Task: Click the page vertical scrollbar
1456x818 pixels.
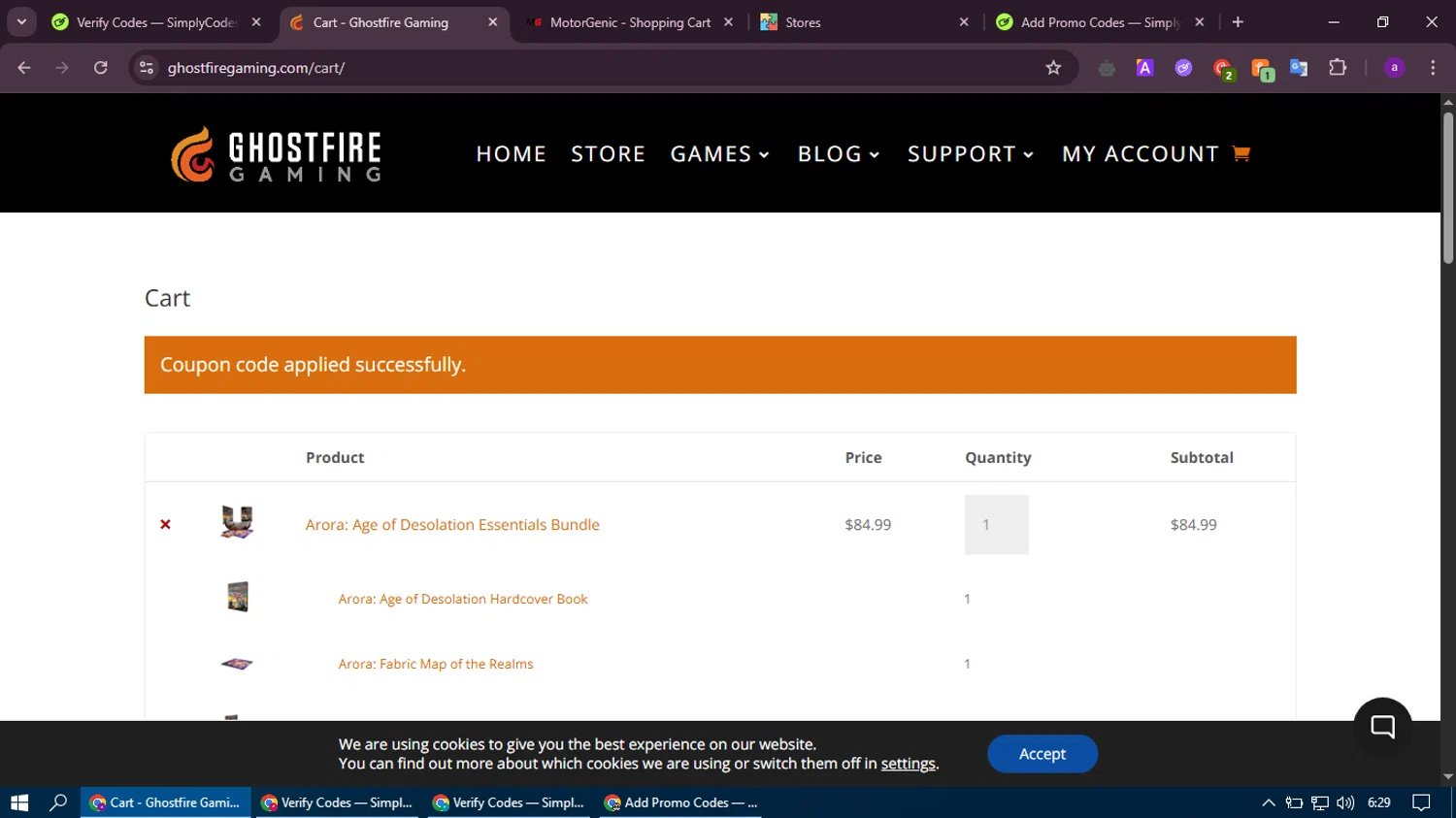Action: pyautogui.click(x=1448, y=187)
